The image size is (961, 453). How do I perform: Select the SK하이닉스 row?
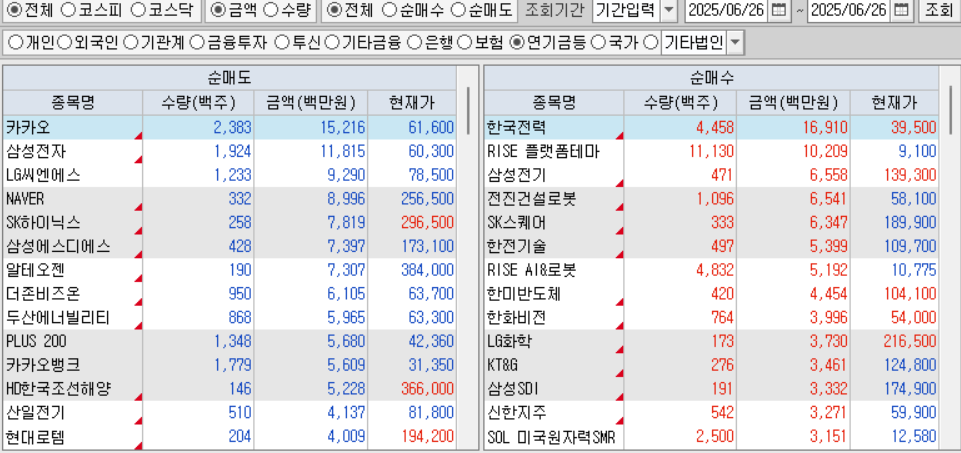point(230,223)
